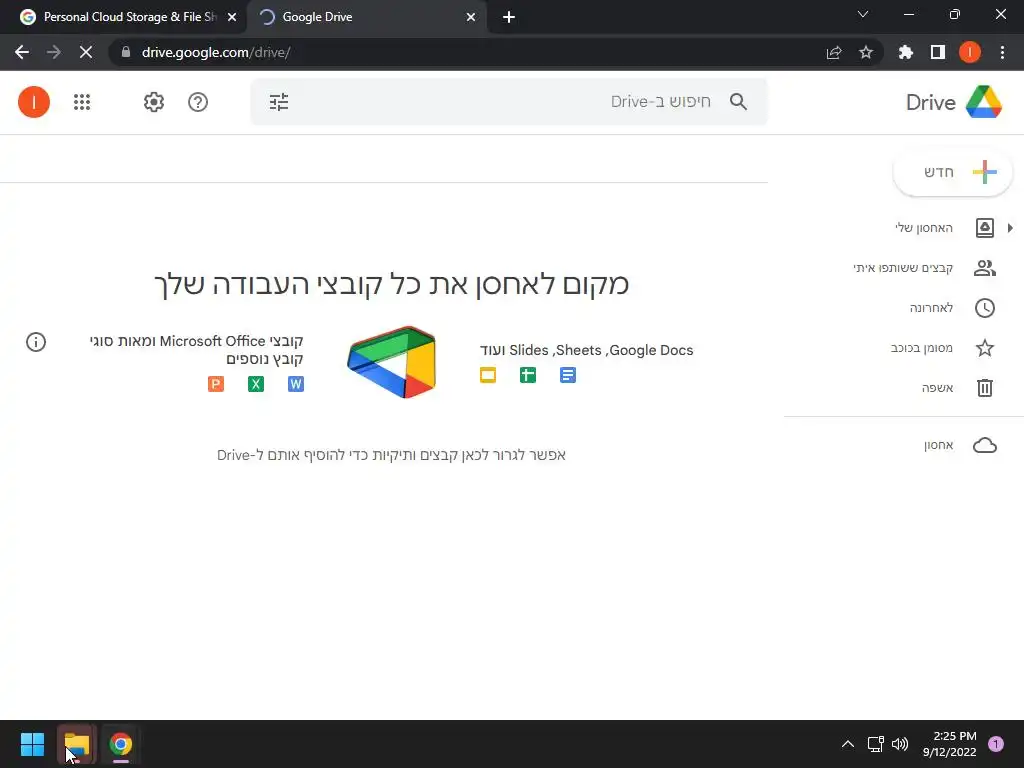Click the address bar URL
The image size is (1024, 768).
(216, 52)
